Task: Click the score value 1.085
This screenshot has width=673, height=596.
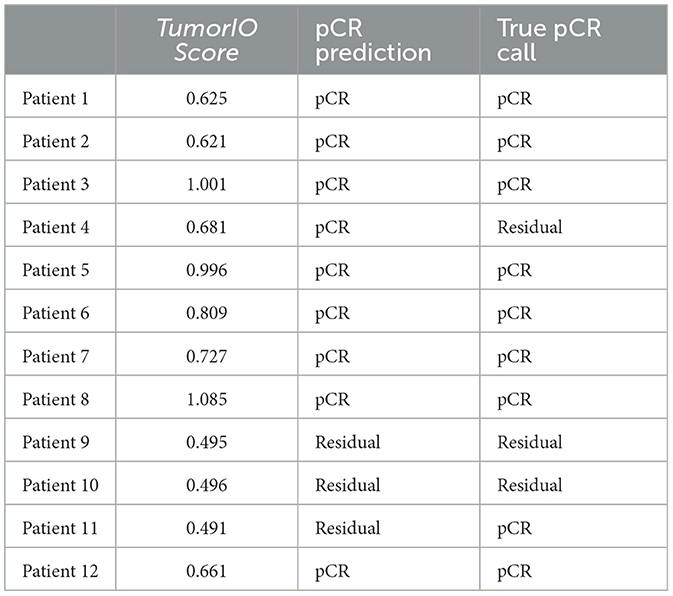Action: pyautogui.click(x=206, y=399)
